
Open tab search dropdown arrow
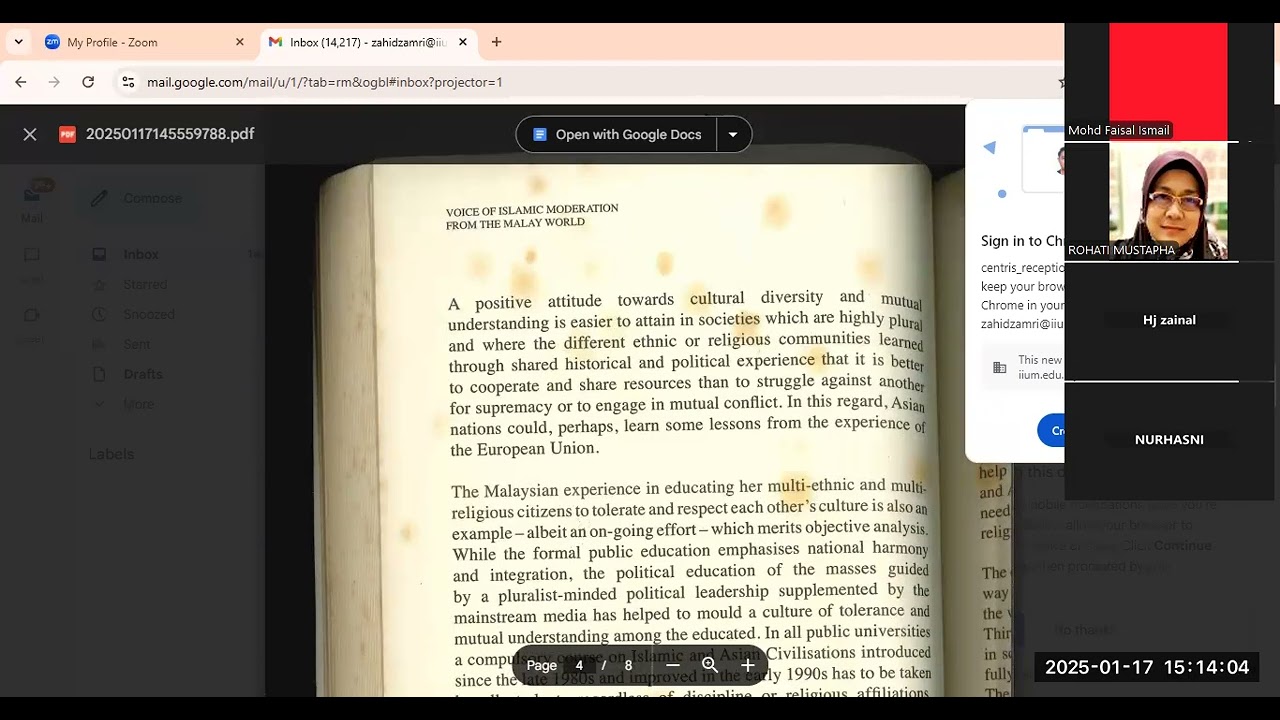tap(18, 42)
